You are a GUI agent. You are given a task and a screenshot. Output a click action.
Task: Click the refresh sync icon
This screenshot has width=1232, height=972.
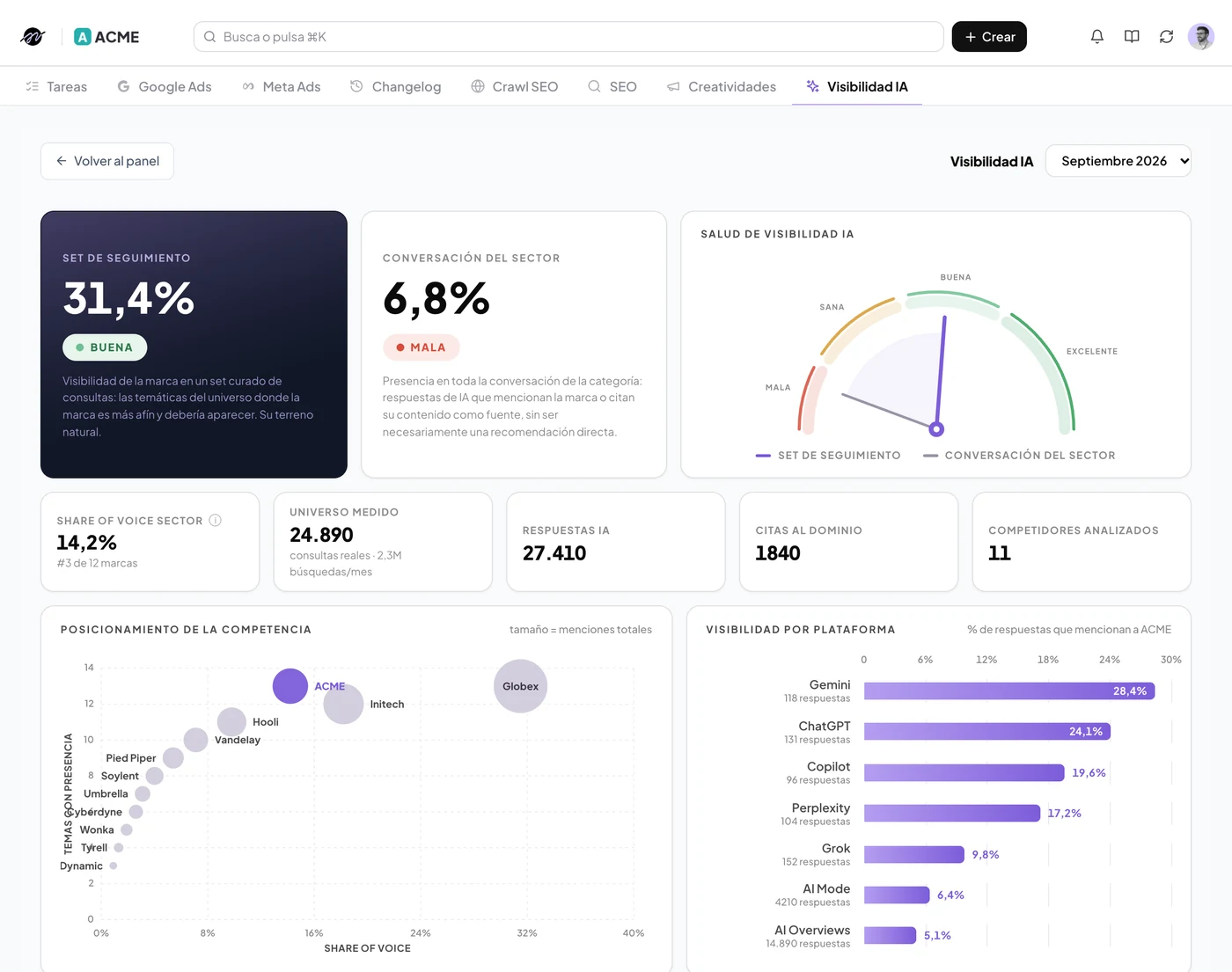tap(1166, 37)
